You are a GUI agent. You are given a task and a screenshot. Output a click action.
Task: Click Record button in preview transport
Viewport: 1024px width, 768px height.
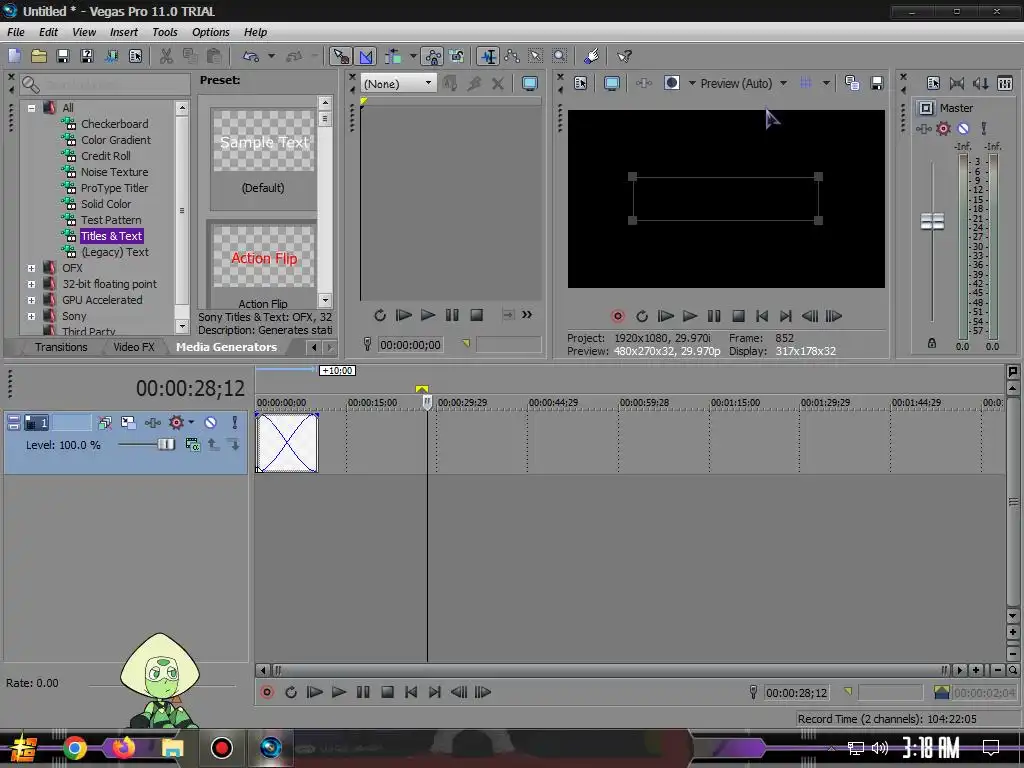coord(617,316)
